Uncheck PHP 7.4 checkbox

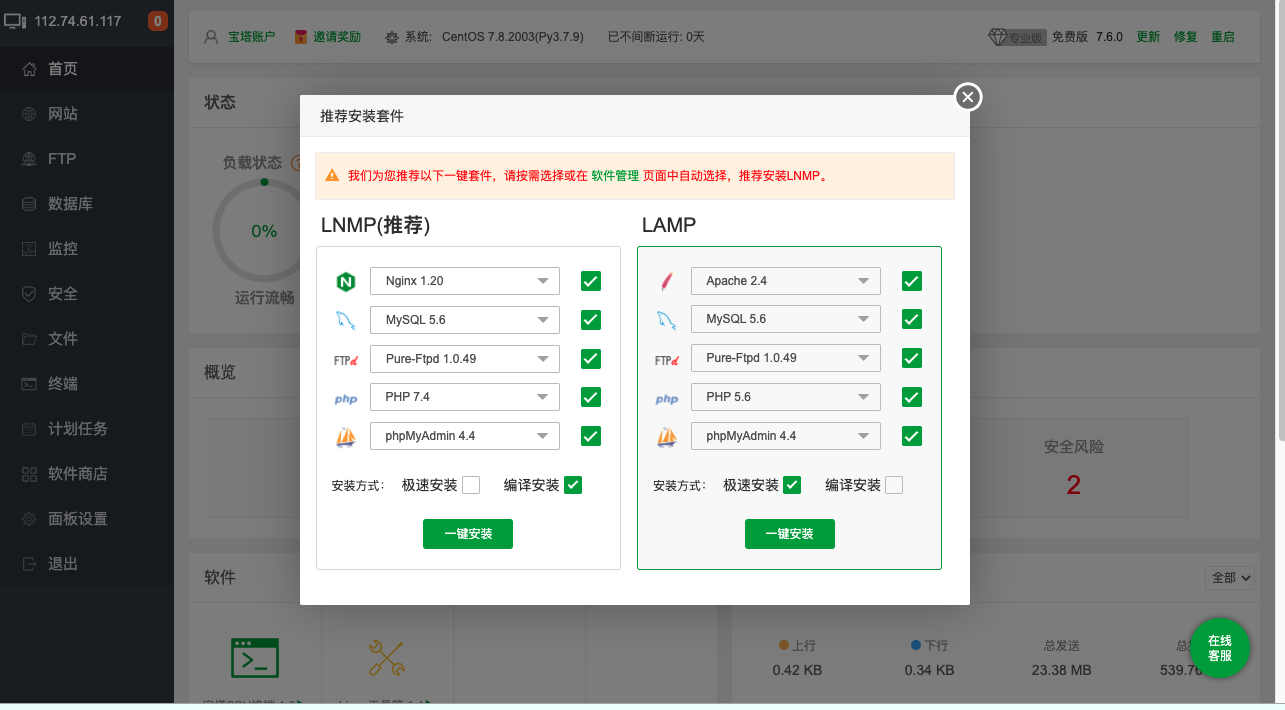(x=591, y=397)
